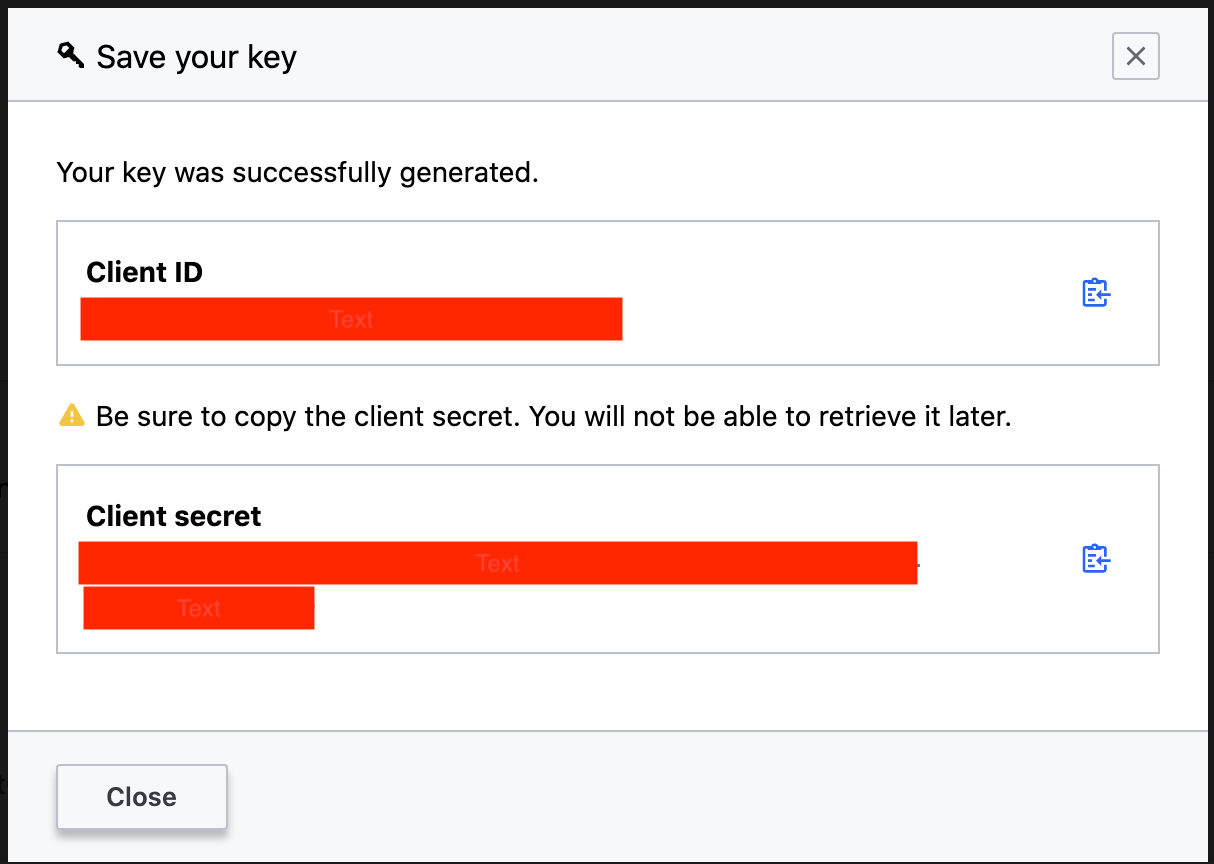Image resolution: width=1214 pixels, height=864 pixels.
Task: Click the key icon in the header
Action: click(70, 56)
